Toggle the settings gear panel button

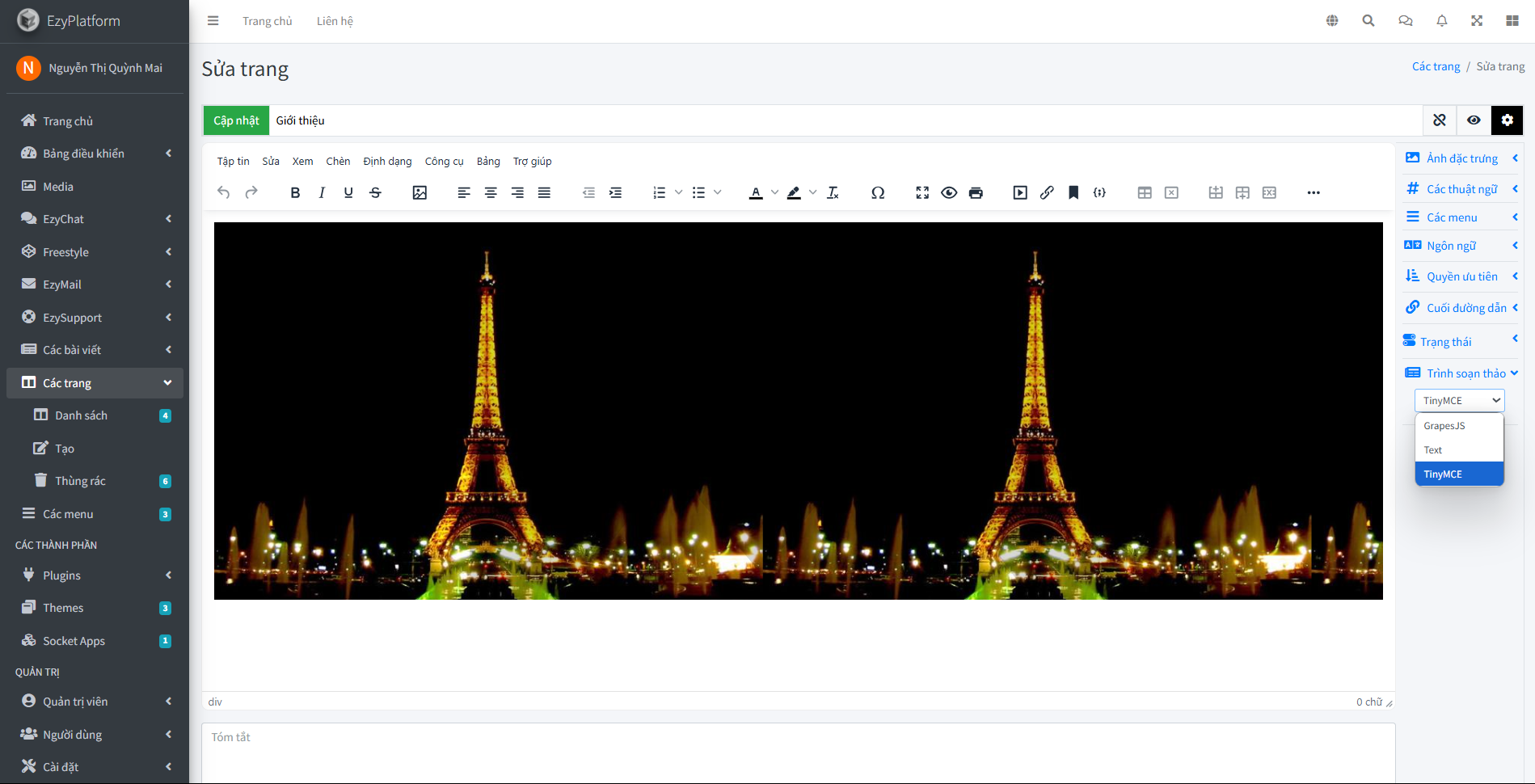tap(1508, 120)
